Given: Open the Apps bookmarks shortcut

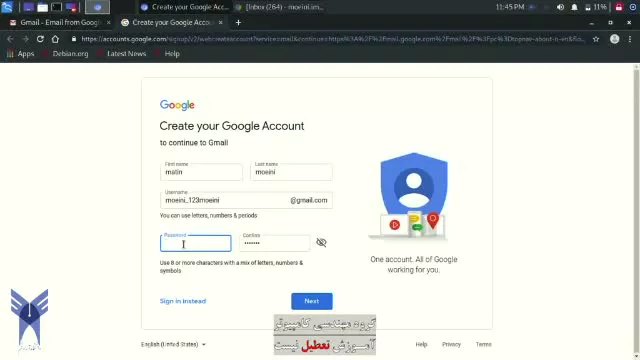Looking at the screenshot, I should 20,53.
